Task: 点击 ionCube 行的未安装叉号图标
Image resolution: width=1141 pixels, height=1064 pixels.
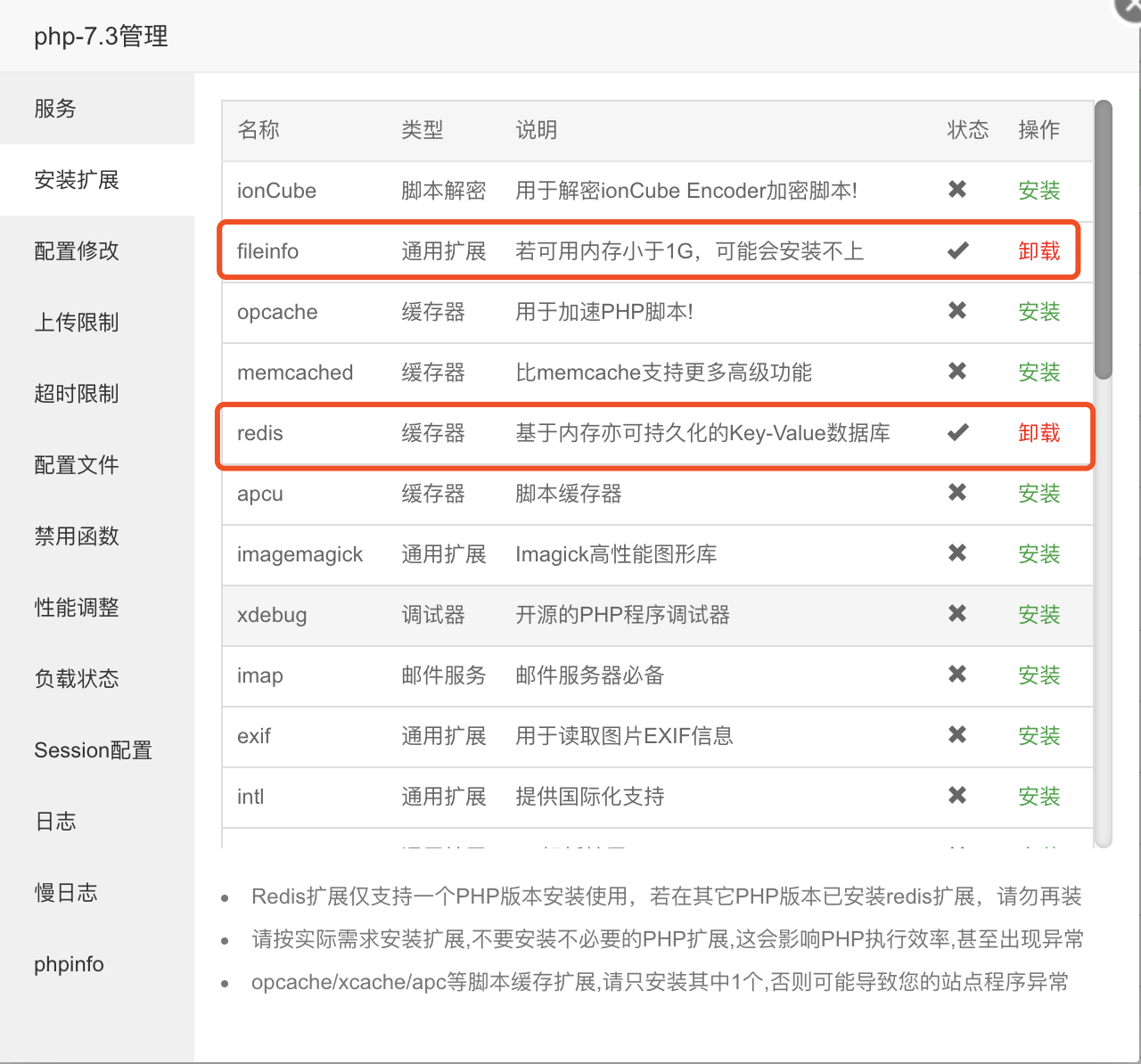Action: pyautogui.click(x=956, y=190)
